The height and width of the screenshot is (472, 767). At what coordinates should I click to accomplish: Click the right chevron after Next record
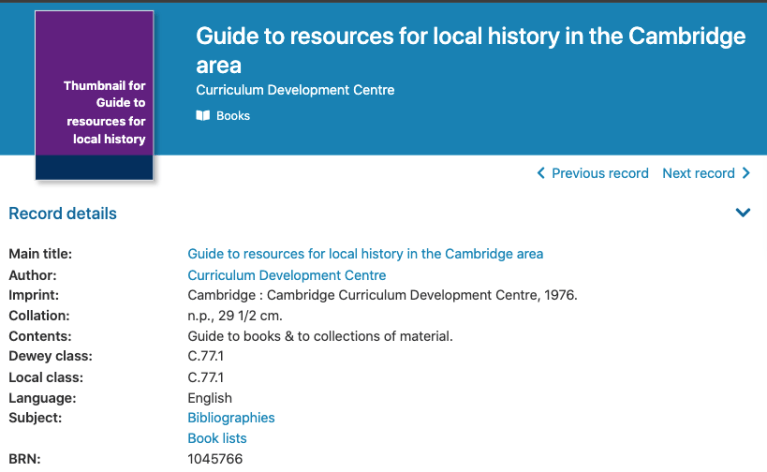click(746, 173)
